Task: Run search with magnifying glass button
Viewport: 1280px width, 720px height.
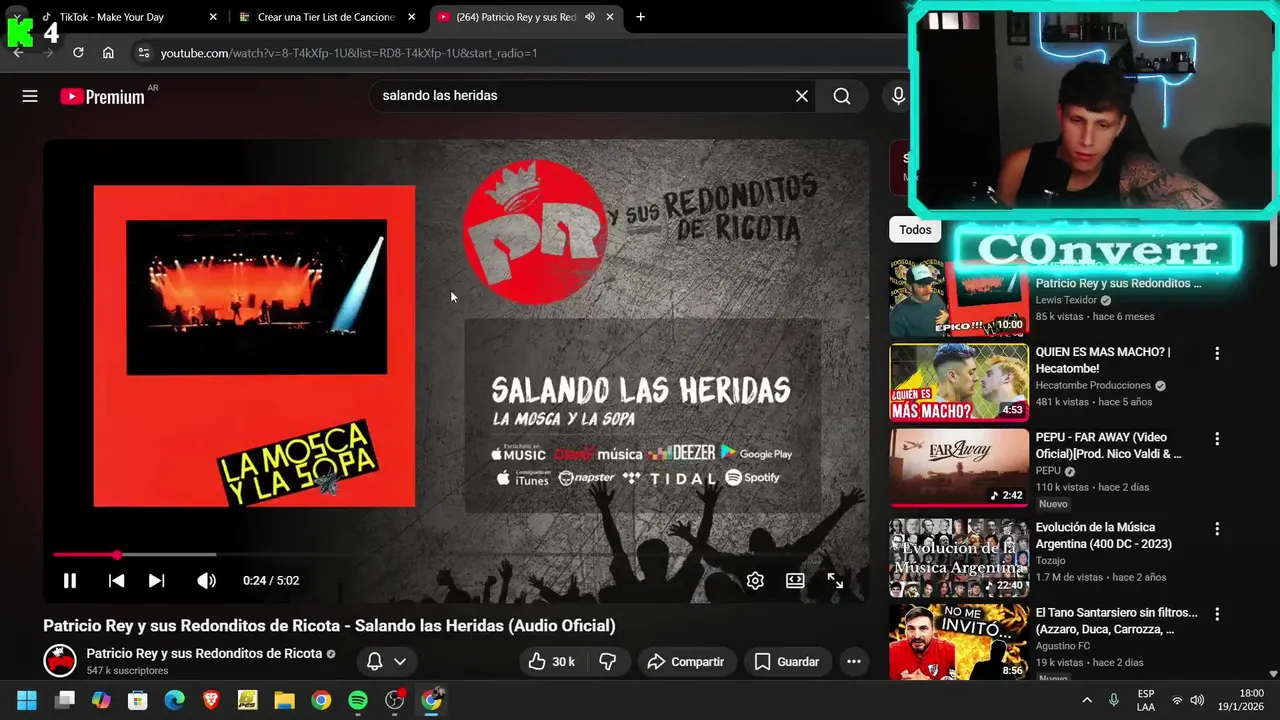Action: coord(842,96)
